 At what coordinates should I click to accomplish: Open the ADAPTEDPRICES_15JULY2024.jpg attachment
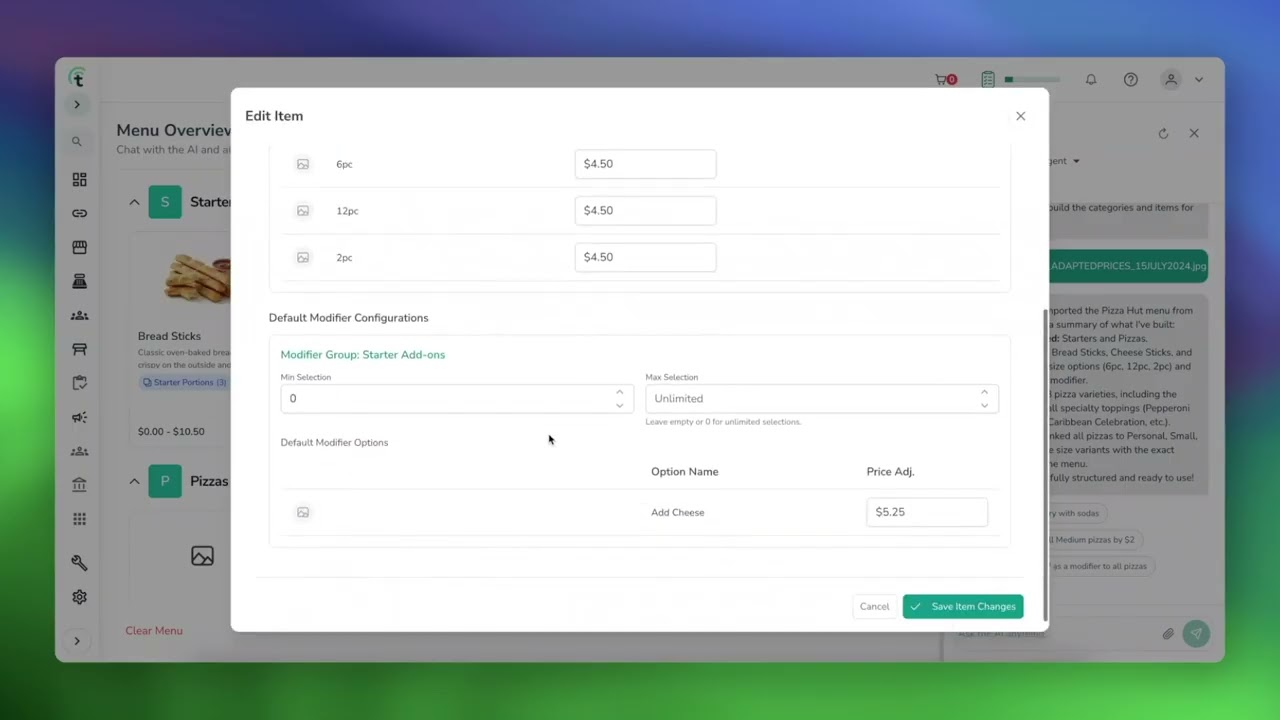pyautogui.click(x=1128, y=266)
